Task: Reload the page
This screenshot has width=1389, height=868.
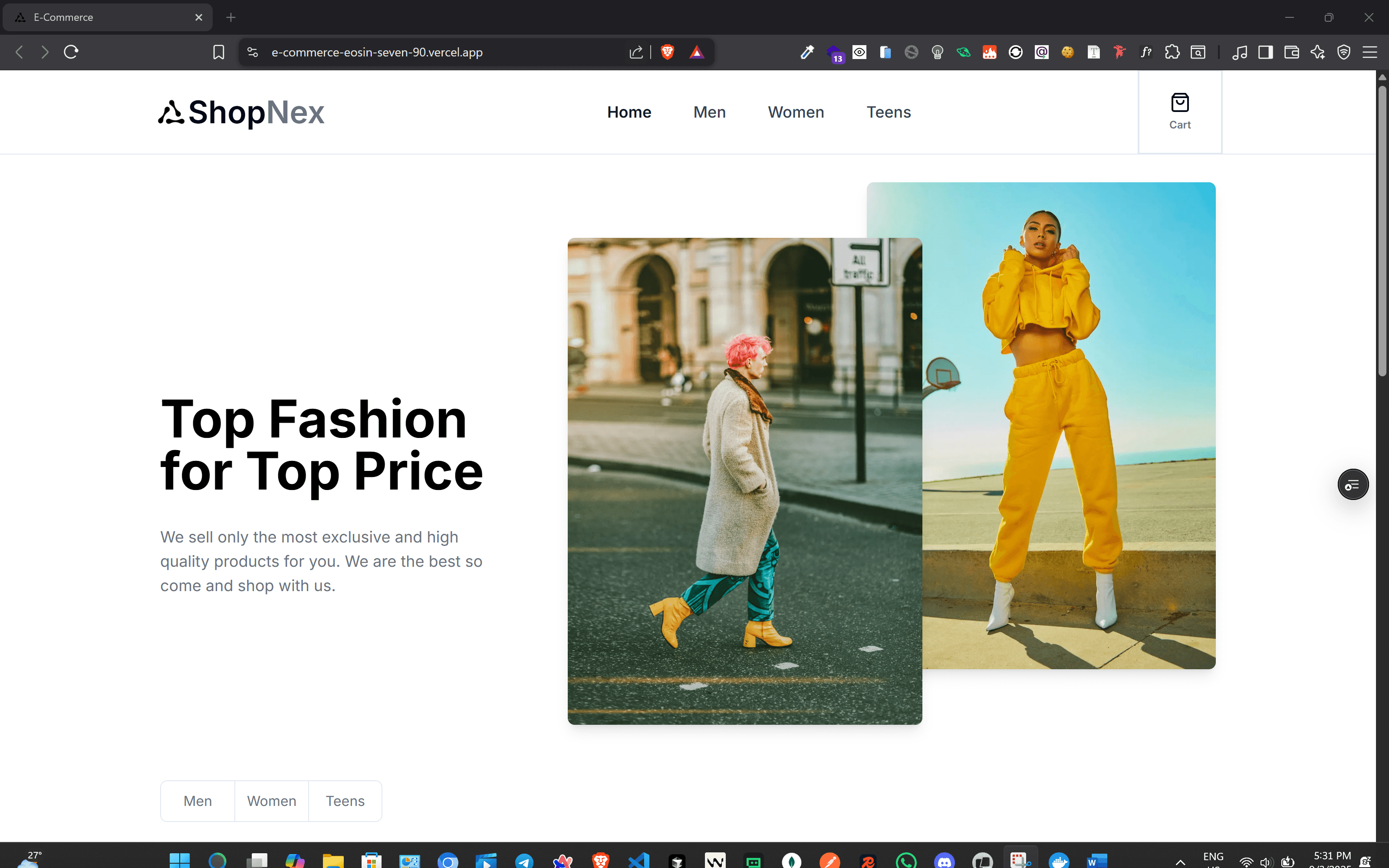Action: [71, 52]
